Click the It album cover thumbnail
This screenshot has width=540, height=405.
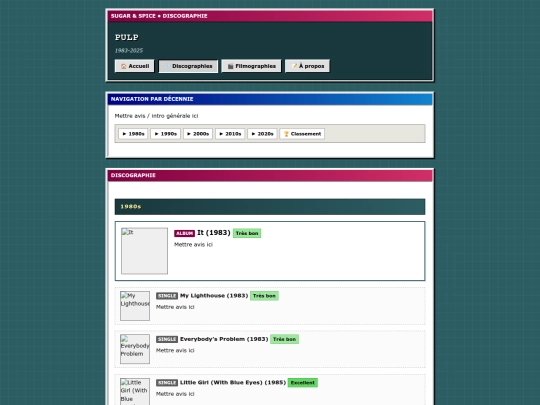pyautogui.click(x=144, y=251)
